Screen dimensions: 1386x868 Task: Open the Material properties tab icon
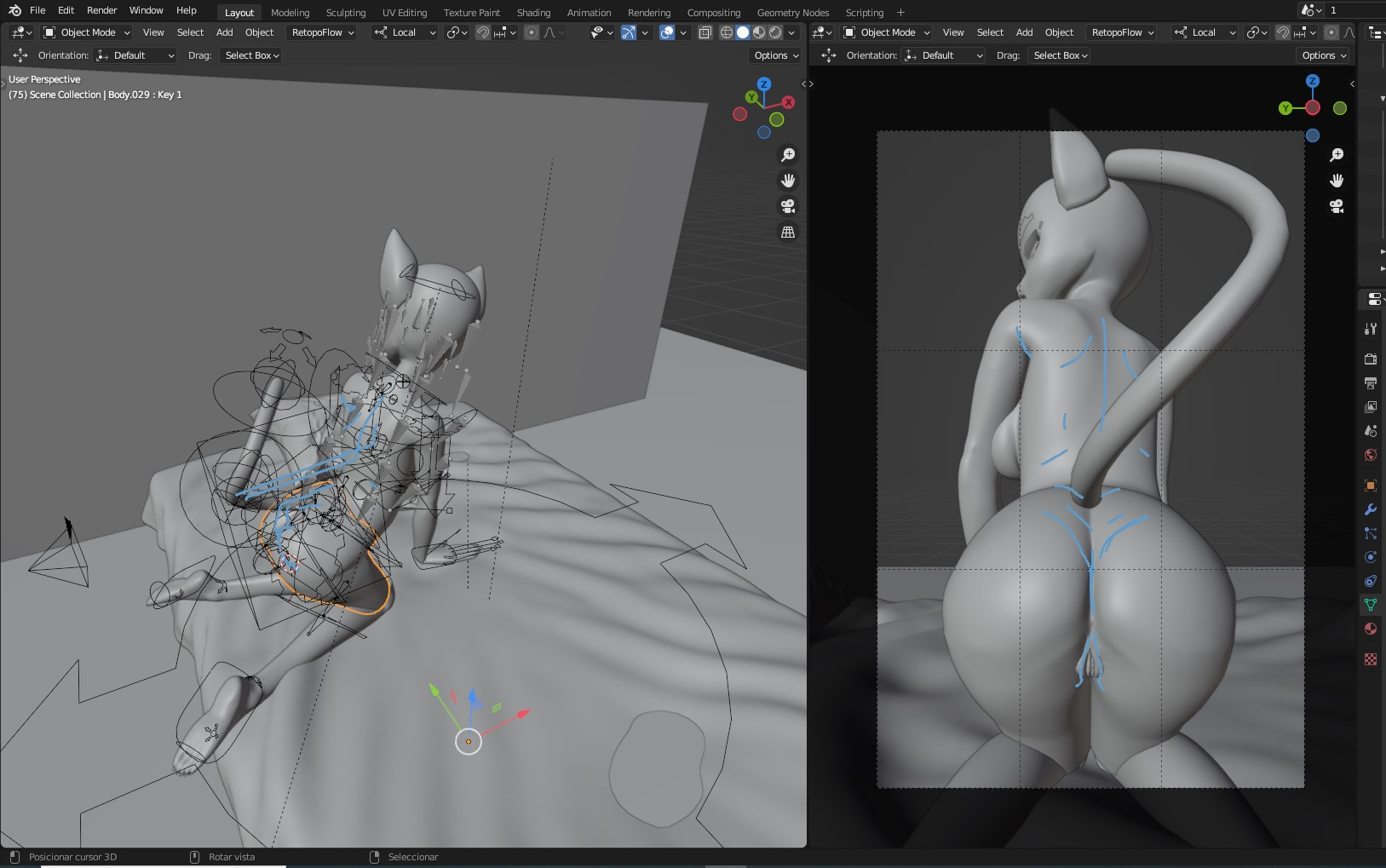click(1371, 629)
